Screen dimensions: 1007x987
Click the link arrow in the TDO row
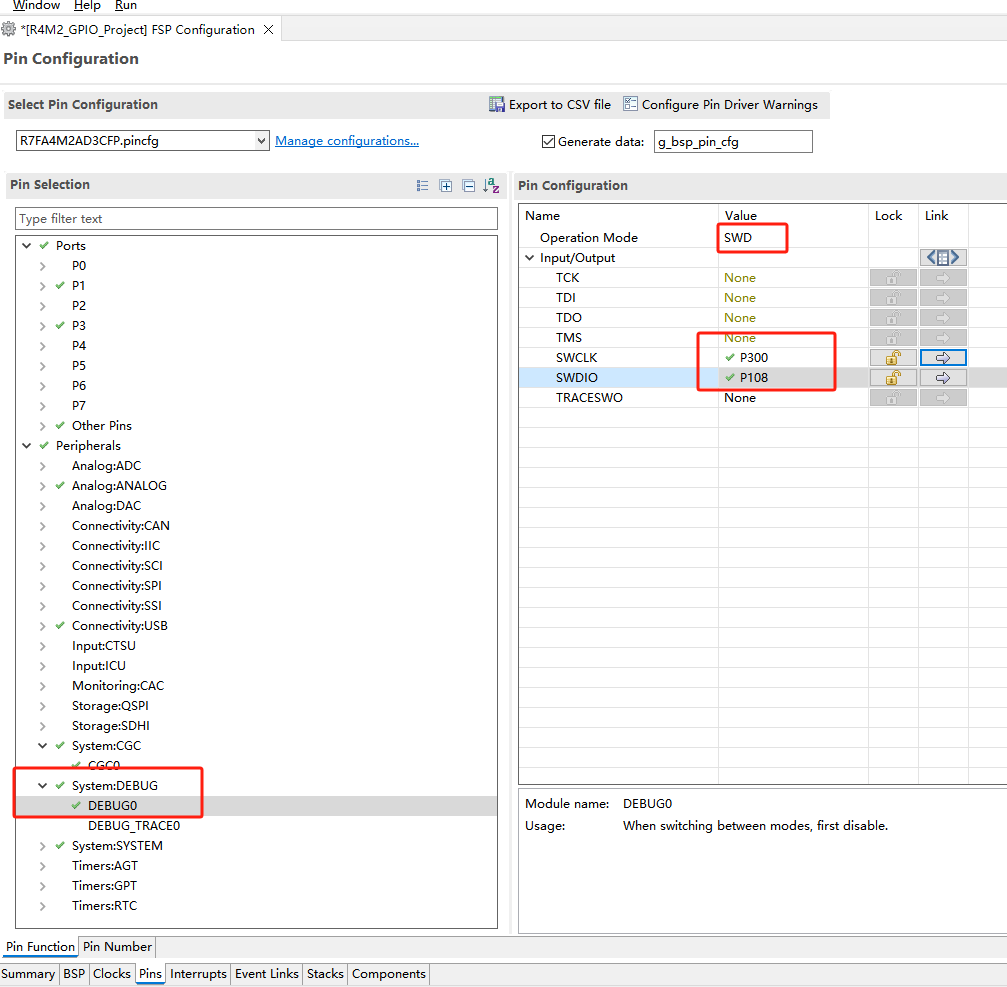tap(943, 317)
